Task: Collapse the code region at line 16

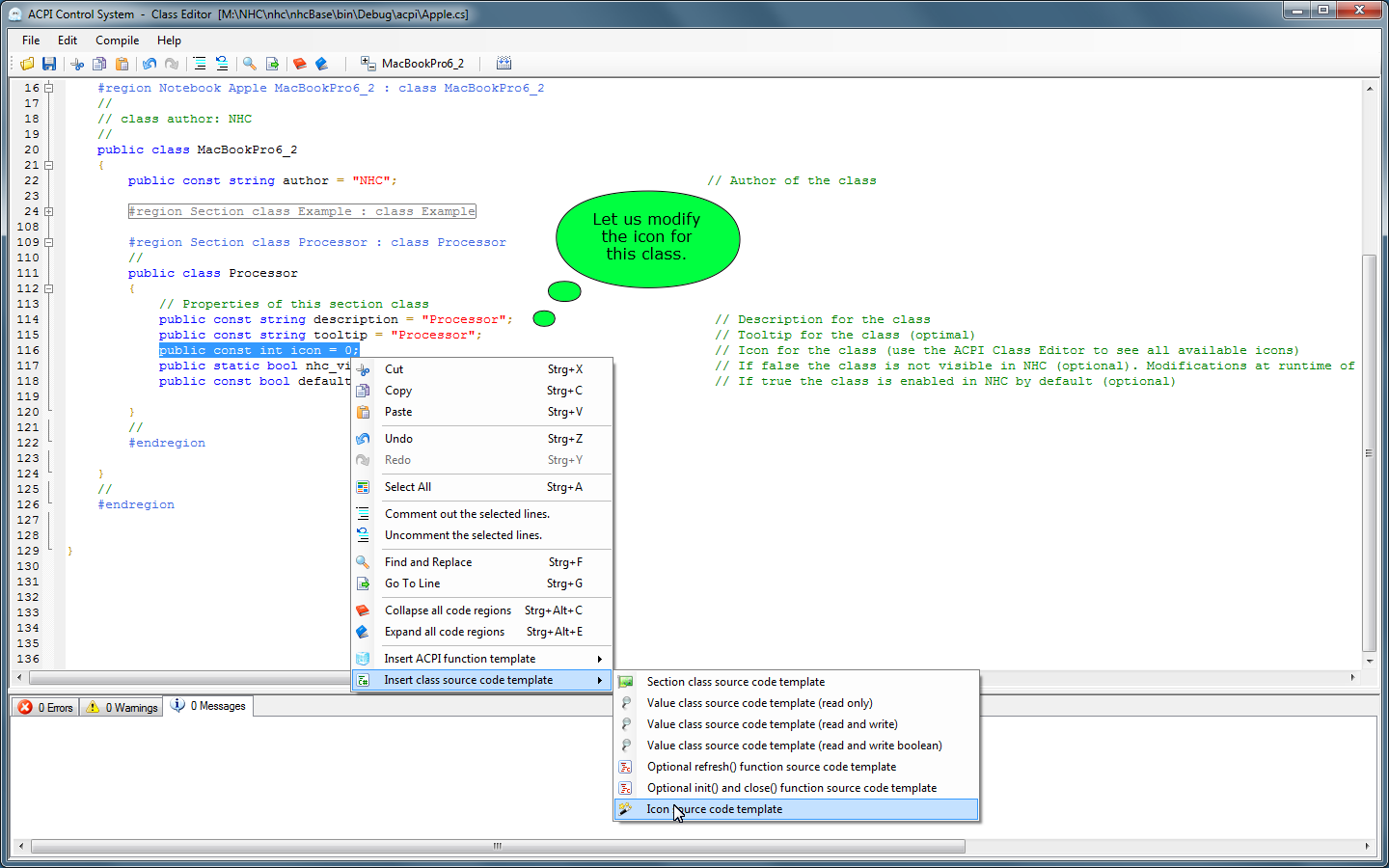Action: pos(48,88)
